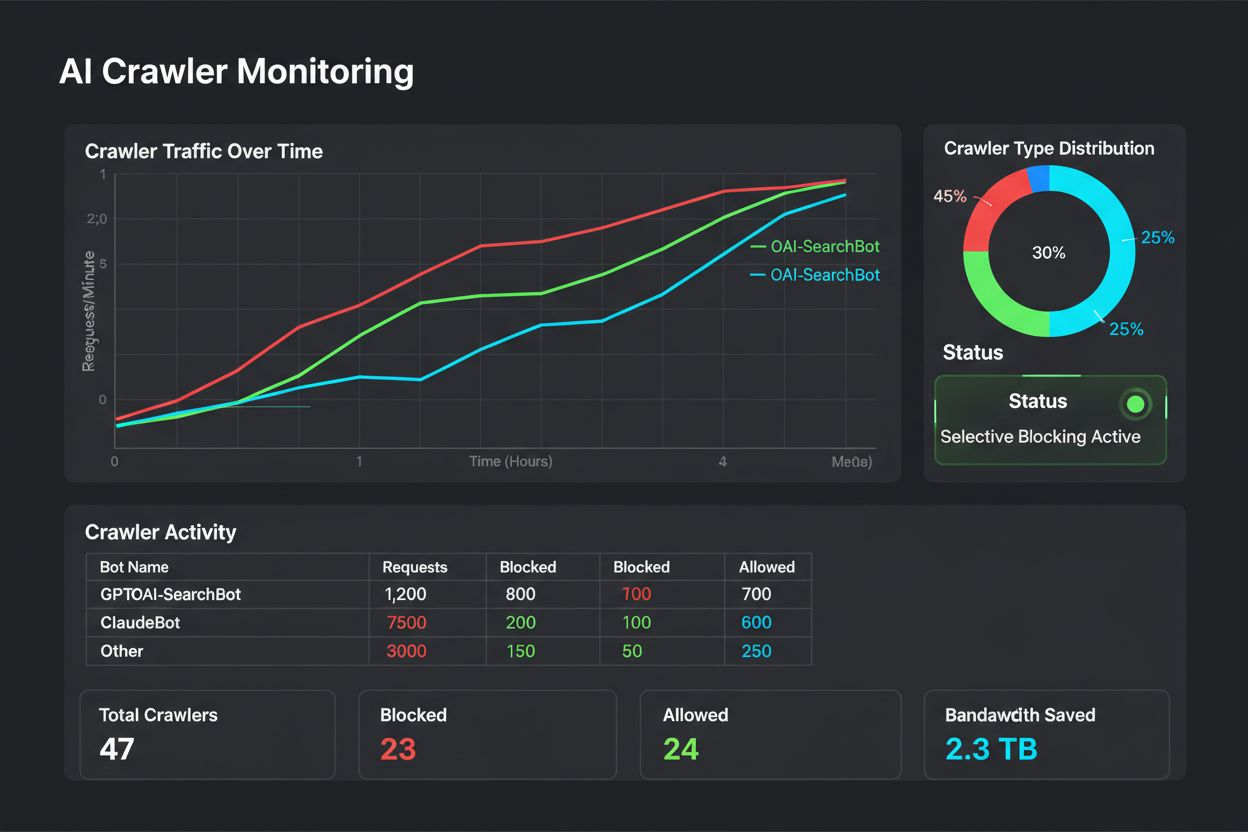Image resolution: width=1248 pixels, height=832 pixels.
Task: Open the Total Crawlers 47 card
Action: [x=207, y=734]
